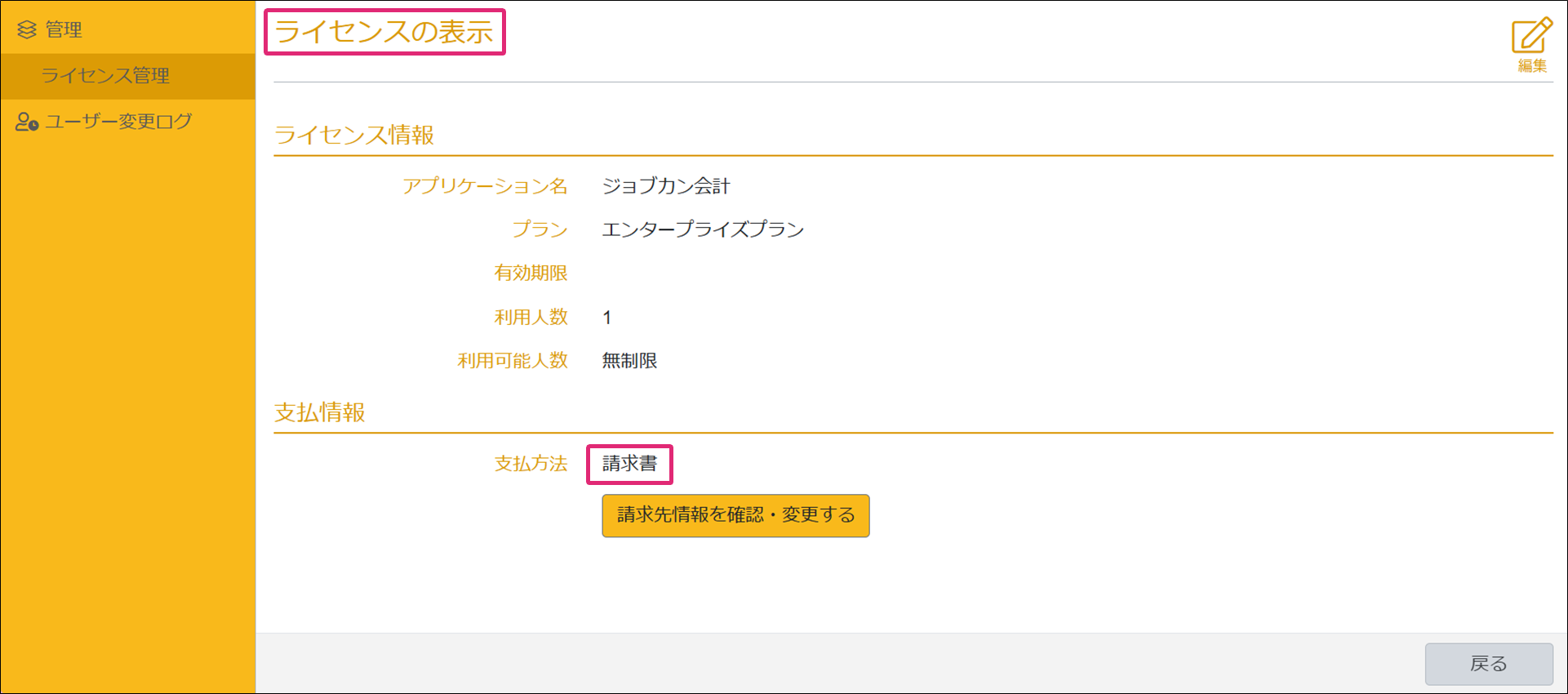The width and height of the screenshot is (1568, 694).
Task: Click the 利用人数 value 1
Action: tap(607, 318)
